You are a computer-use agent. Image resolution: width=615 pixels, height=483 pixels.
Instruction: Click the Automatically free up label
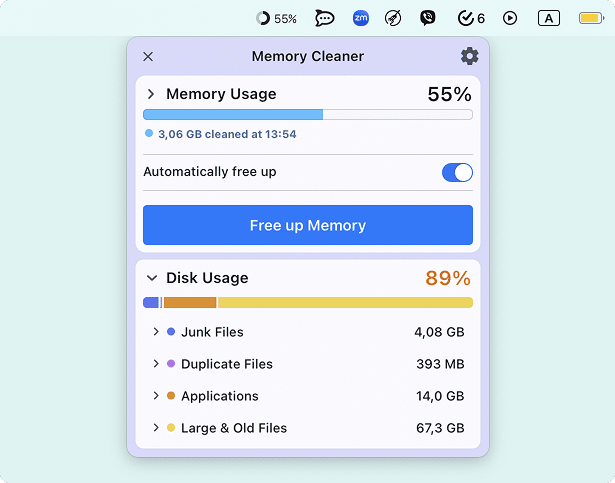pyautogui.click(x=210, y=172)
